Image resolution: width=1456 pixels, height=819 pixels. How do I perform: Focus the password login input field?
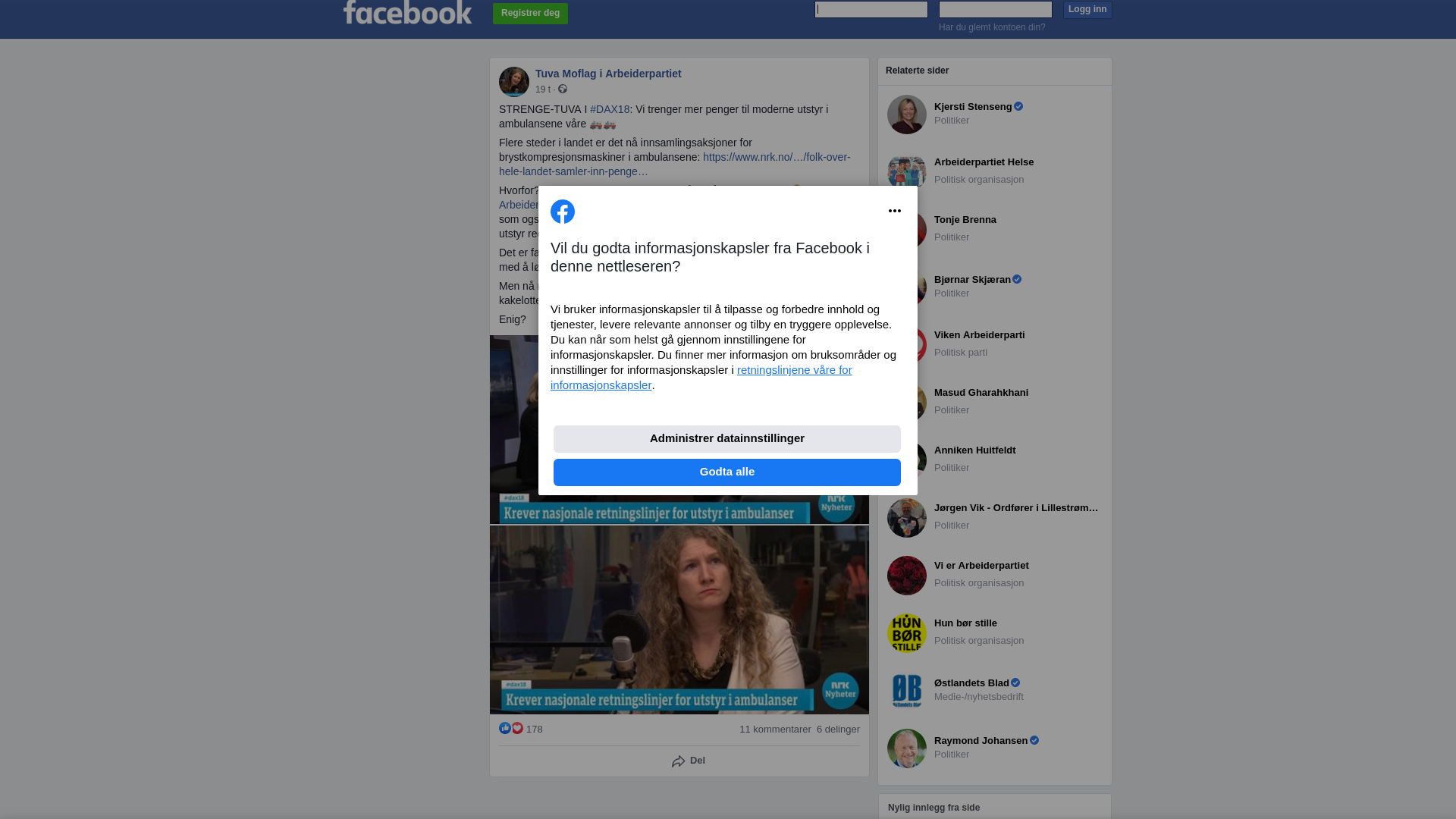996,9
